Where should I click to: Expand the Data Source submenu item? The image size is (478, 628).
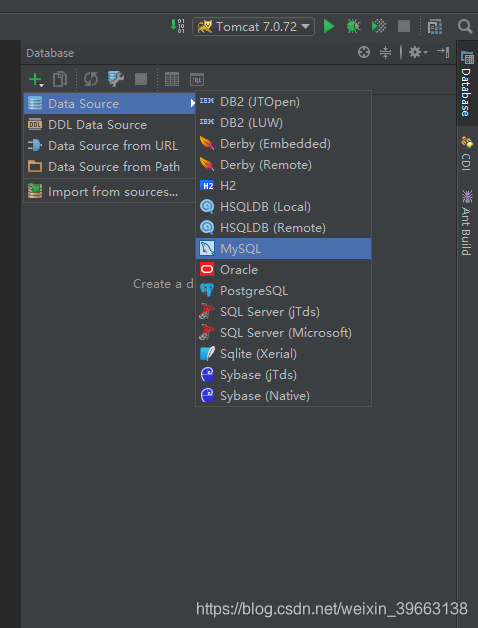click(109, 104)
